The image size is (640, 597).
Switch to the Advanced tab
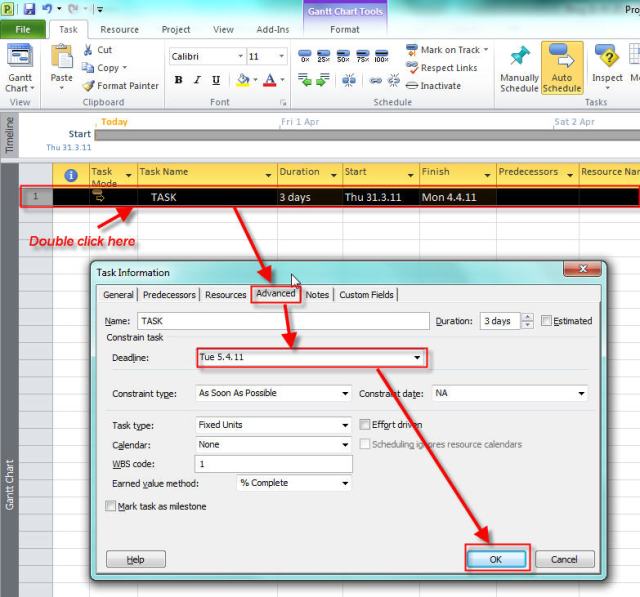tap(275, 294)
